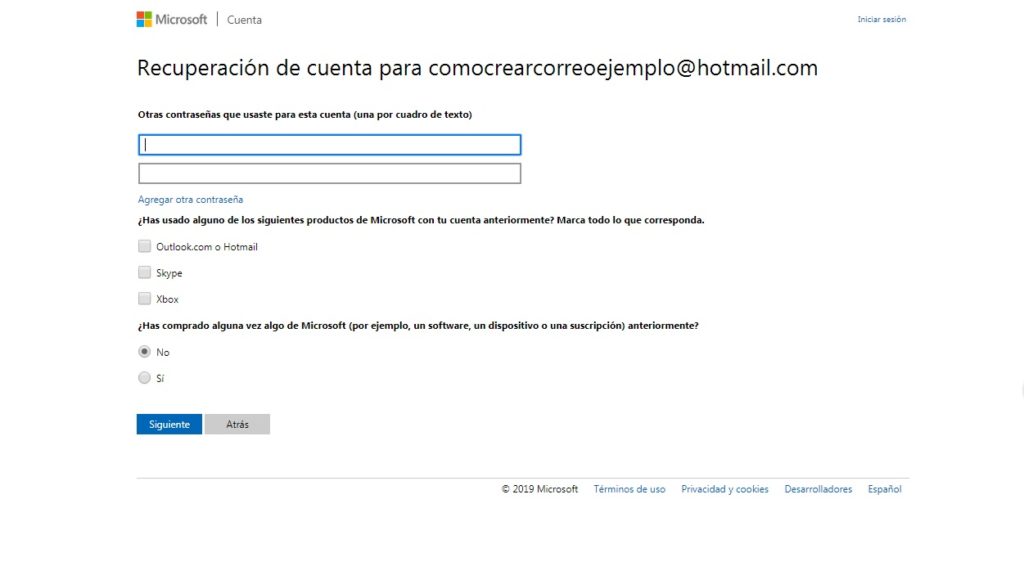Click the Siguiente button
This screenshot has width=1024, height=562.
click(x=169, y=424)
